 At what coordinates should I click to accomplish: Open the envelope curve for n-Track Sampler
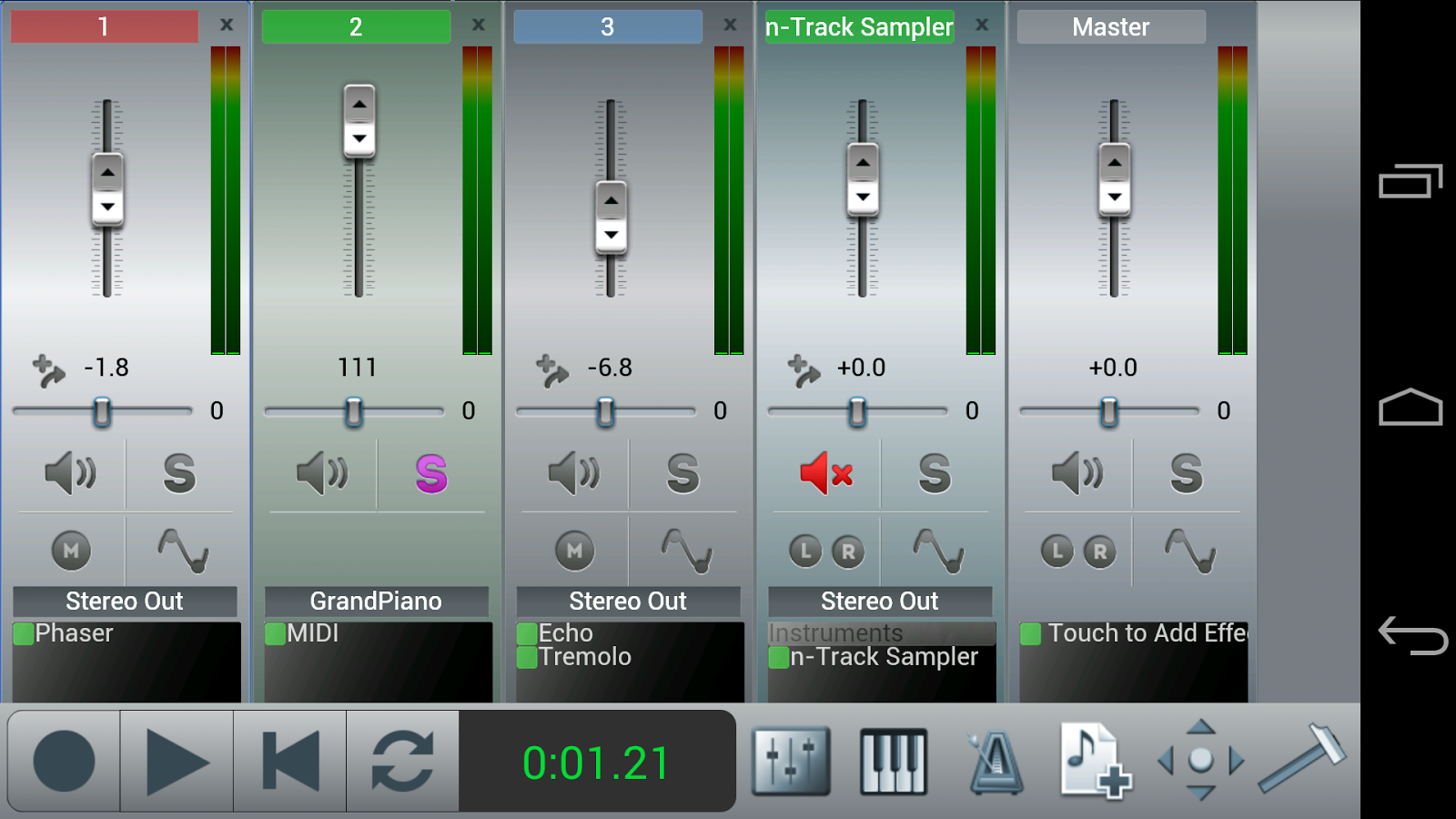click(938, 551)
